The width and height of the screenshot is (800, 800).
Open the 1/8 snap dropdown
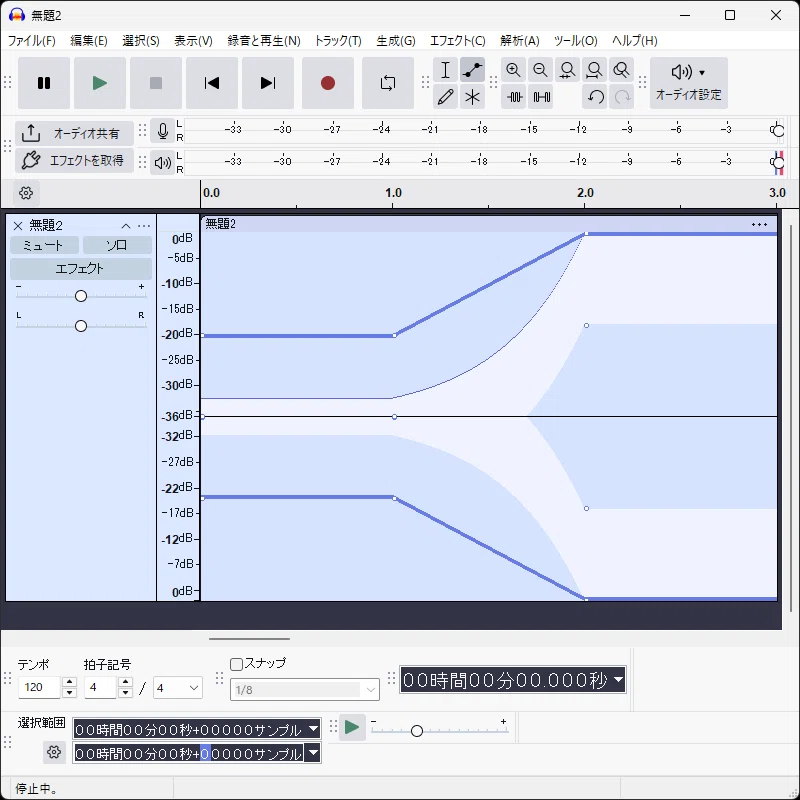click(x=305, y=690)
